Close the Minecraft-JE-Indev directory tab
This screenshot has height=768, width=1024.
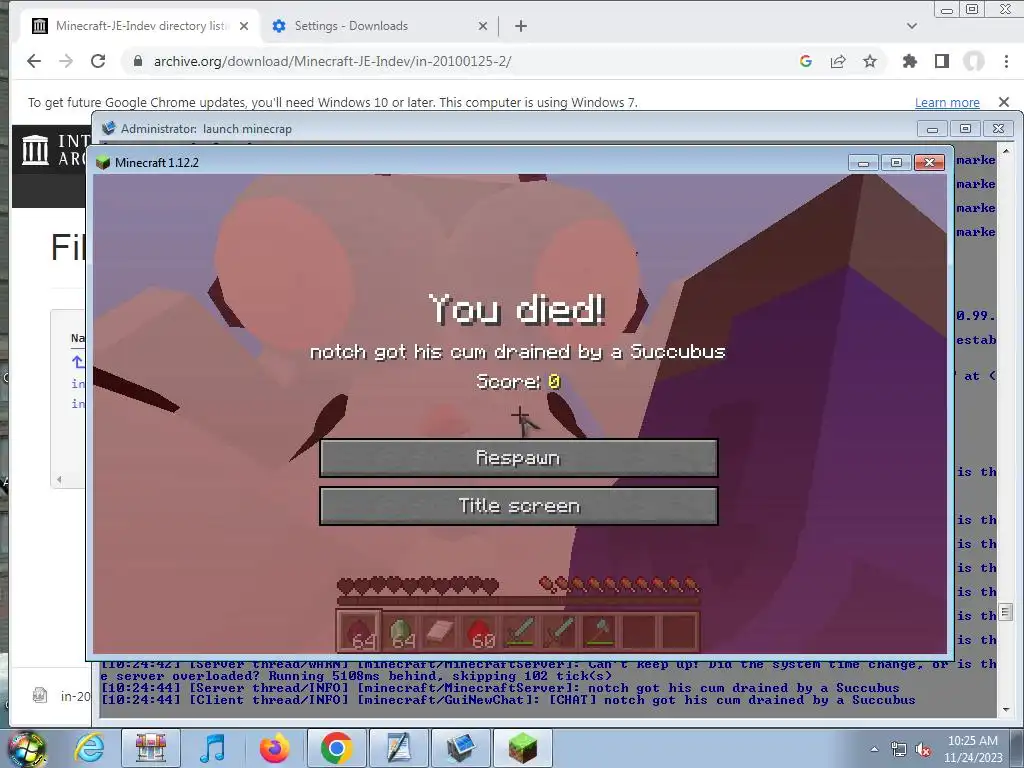(244, 26)
